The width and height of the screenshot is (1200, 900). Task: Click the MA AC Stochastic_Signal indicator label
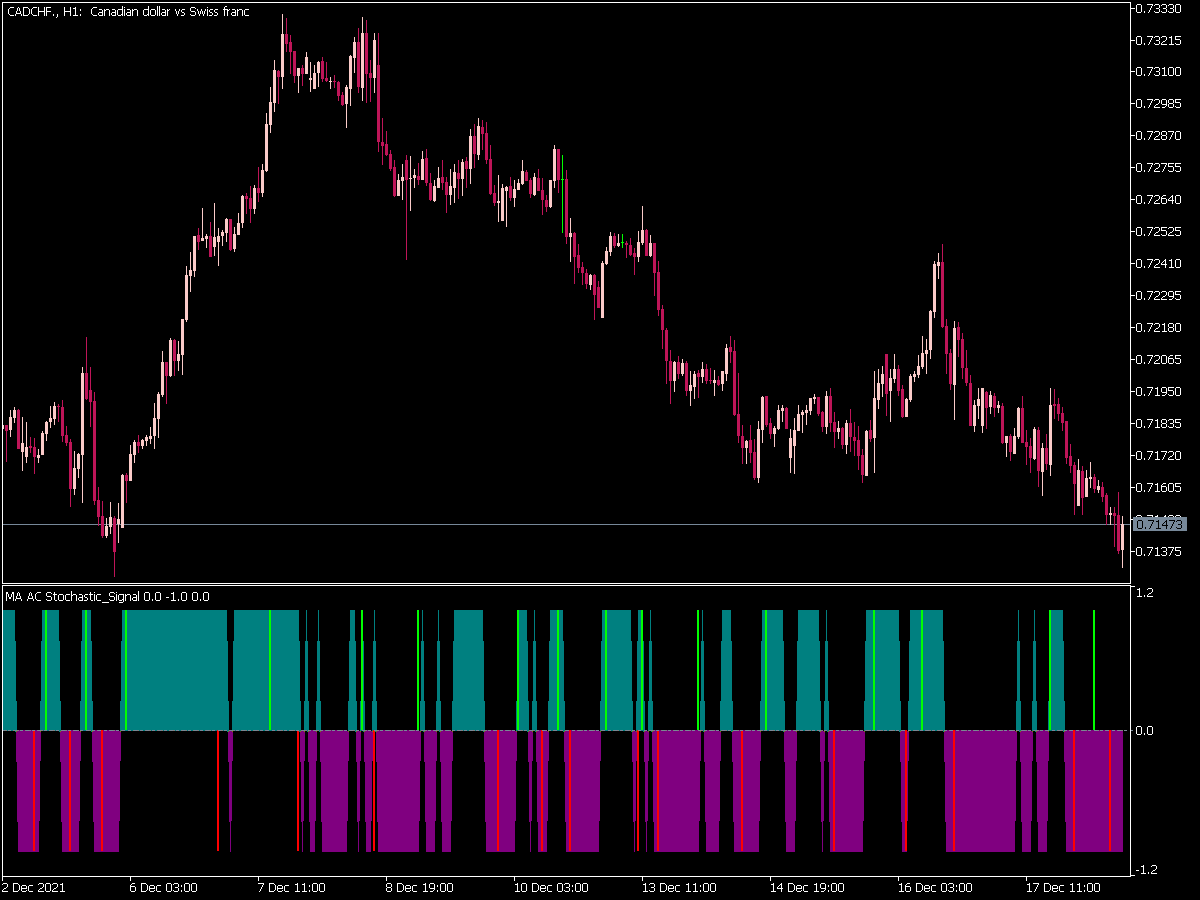(108, 597)
